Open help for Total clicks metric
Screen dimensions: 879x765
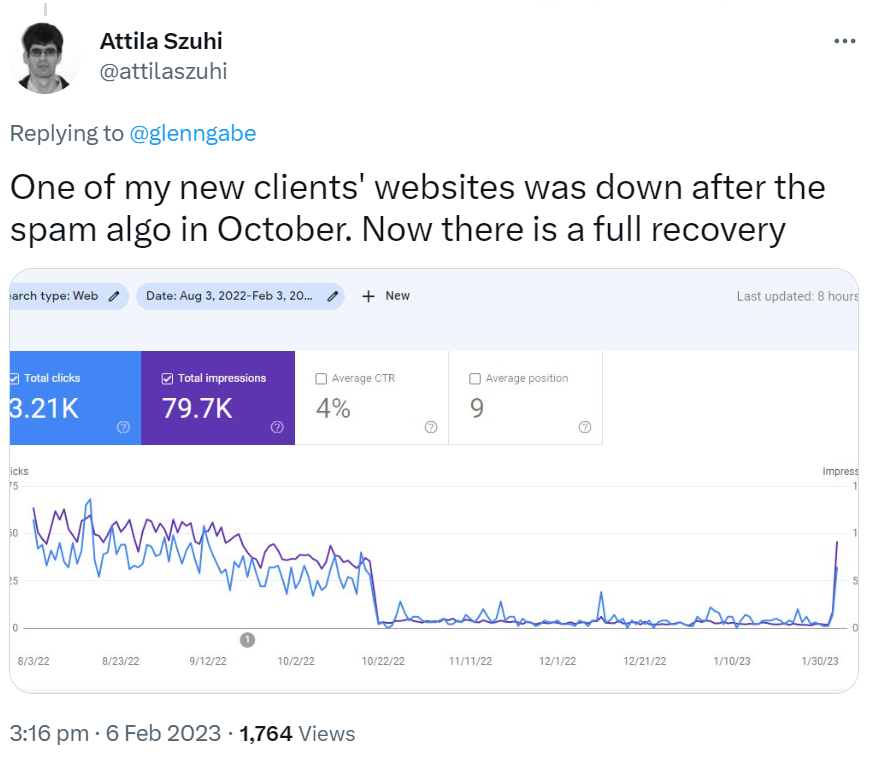122,427
